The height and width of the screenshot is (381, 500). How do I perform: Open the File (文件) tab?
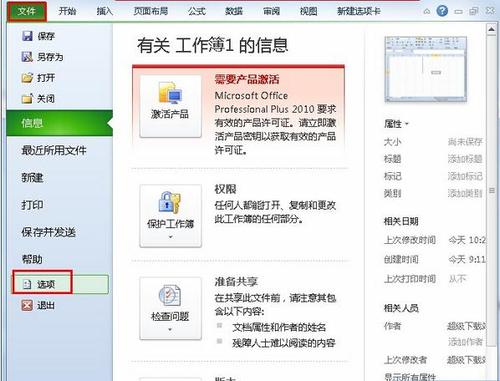point(27,11)
